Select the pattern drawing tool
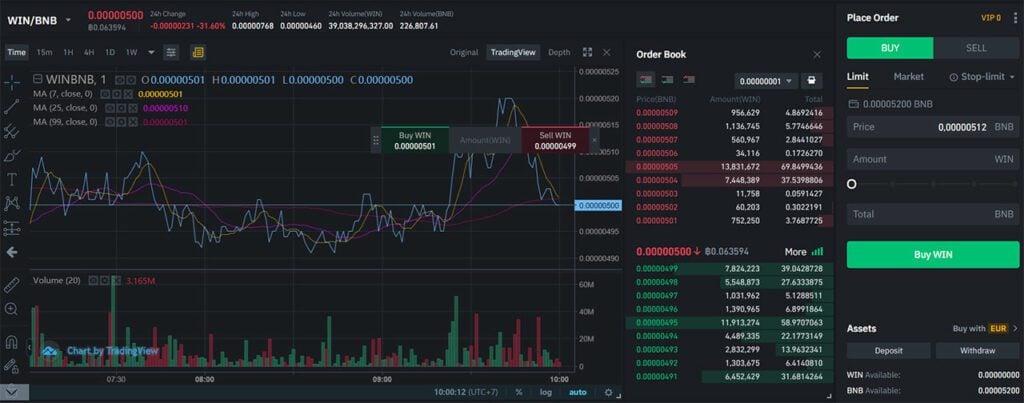 (x=11, y=203)
